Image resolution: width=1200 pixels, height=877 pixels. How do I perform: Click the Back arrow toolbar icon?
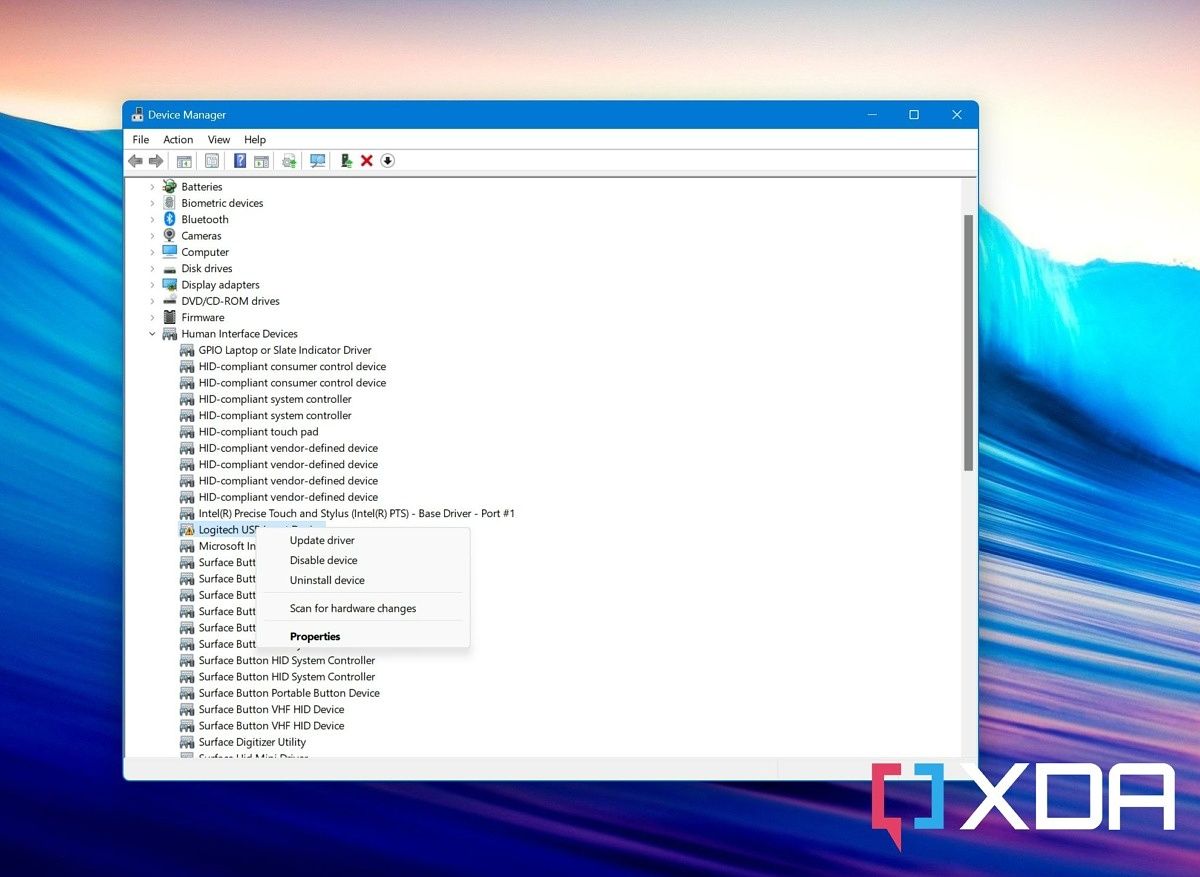(135, 161)
